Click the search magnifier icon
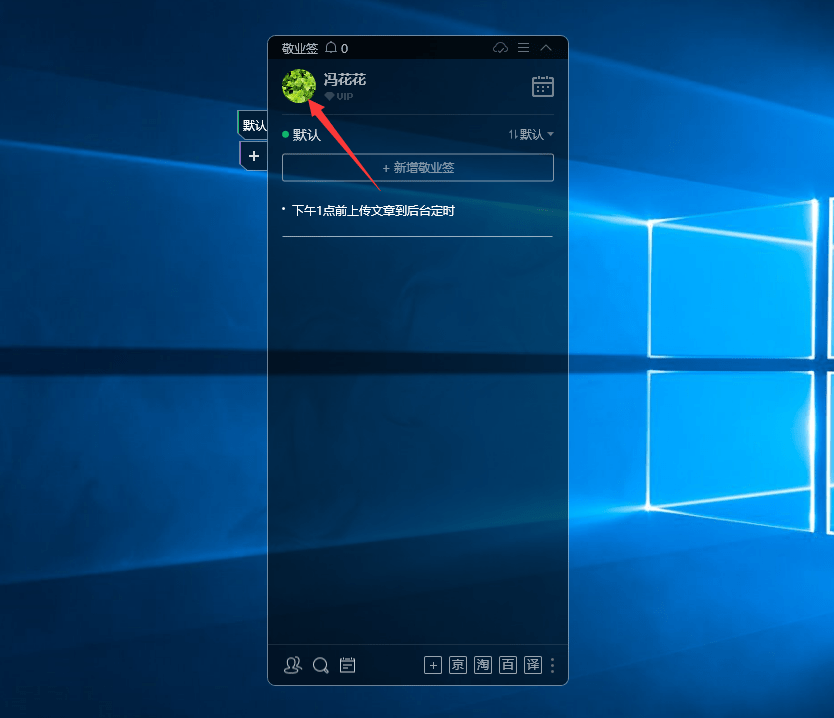The image size is (834, 718). tap(320, 665)
